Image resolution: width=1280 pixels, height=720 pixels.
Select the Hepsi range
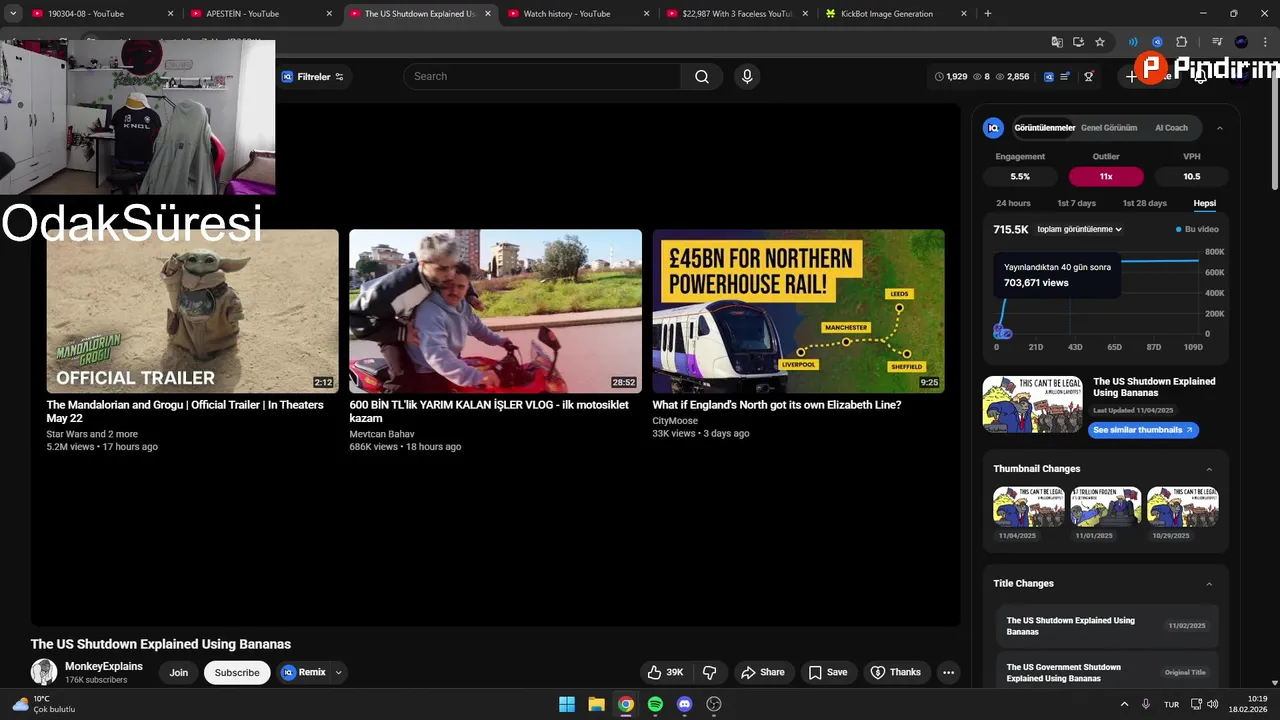1204,203
